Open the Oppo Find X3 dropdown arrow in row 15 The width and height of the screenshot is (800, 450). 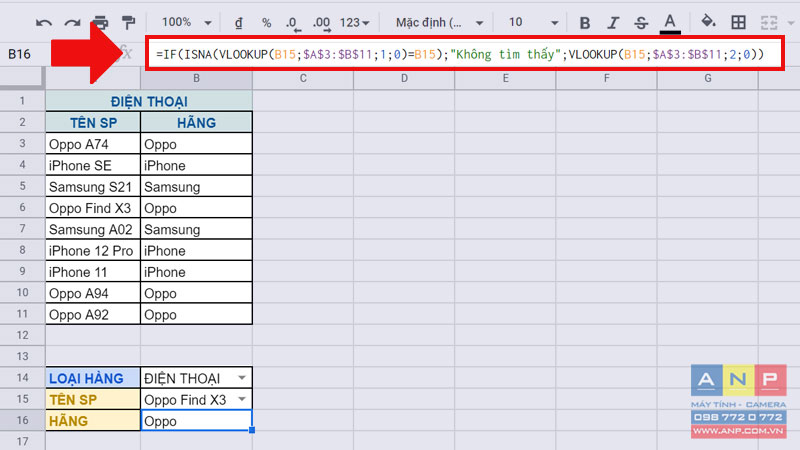click(242, 399)
